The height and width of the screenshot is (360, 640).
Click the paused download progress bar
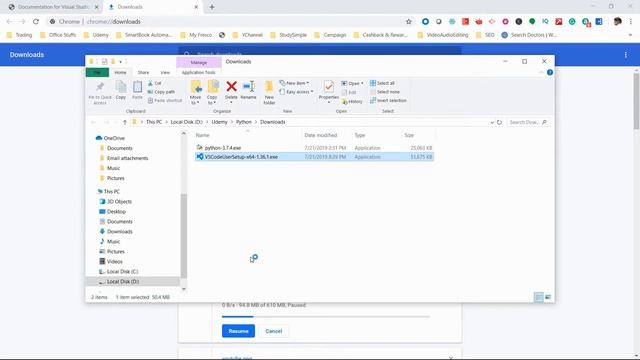tap(325, 316)
